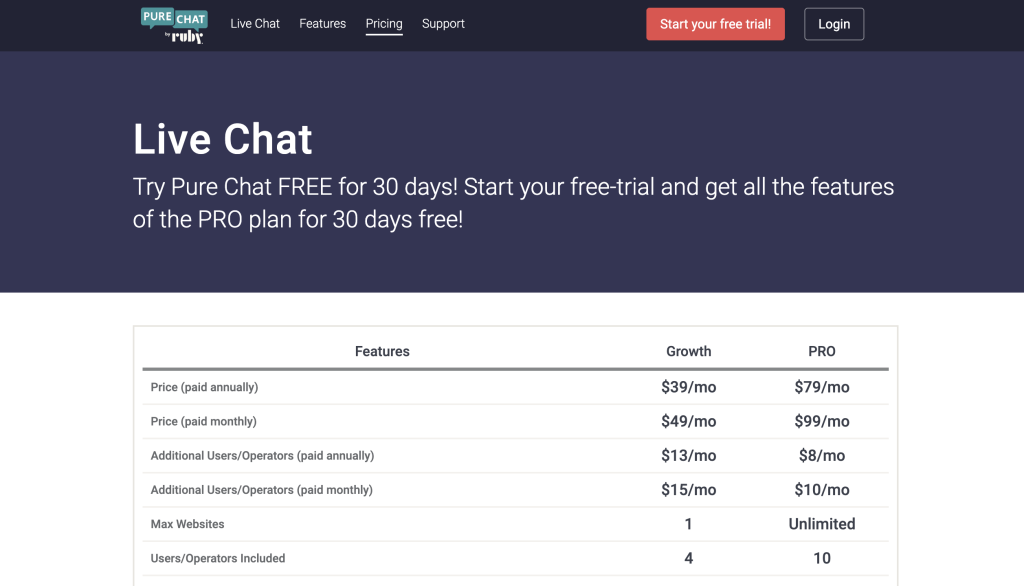Click the Login button

tap(834, 24)
